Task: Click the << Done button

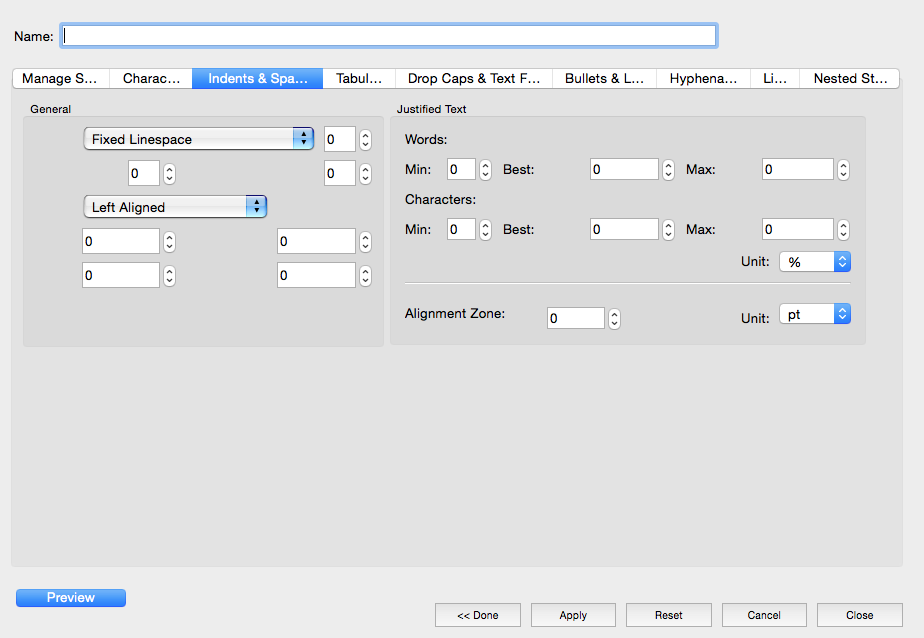Action: (x=477, y=615)
